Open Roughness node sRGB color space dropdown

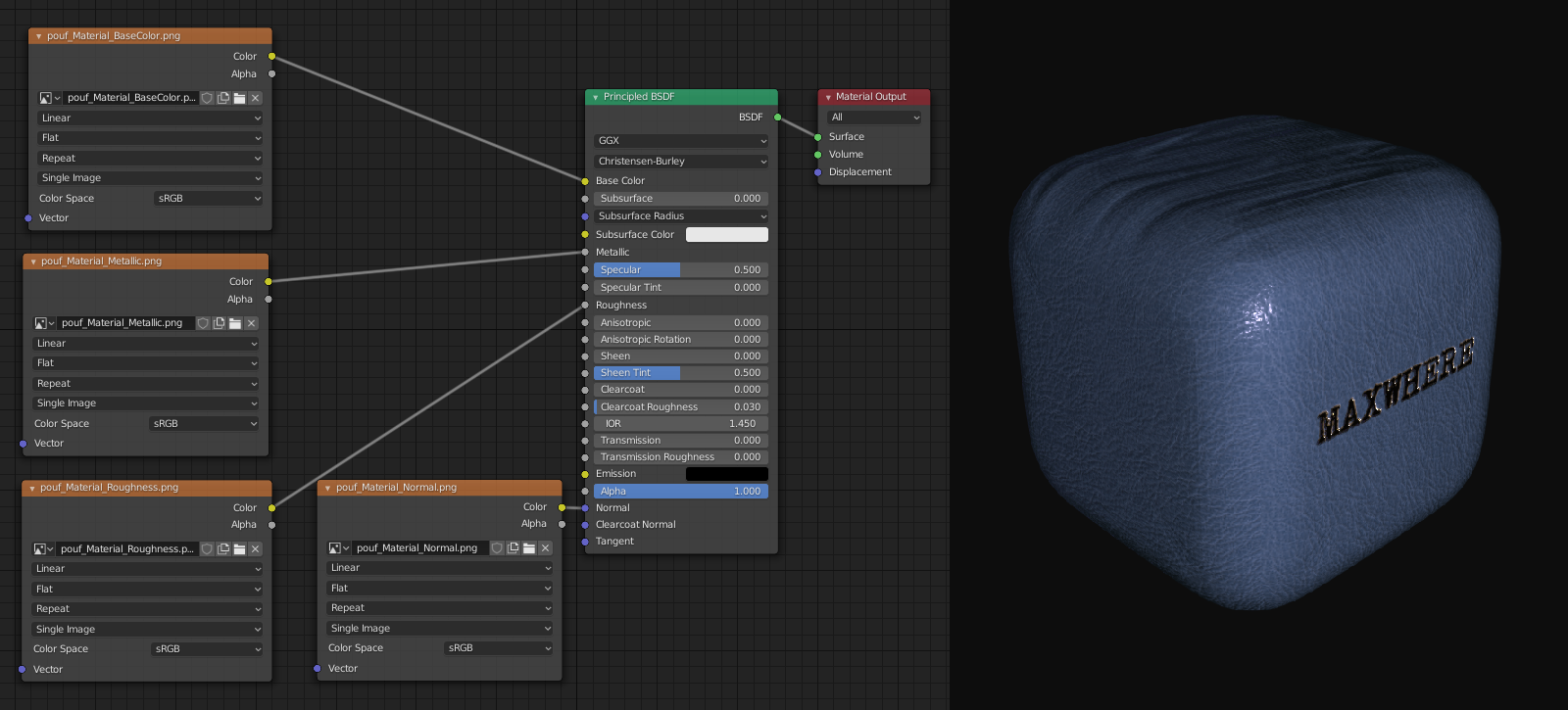point(207,649)
